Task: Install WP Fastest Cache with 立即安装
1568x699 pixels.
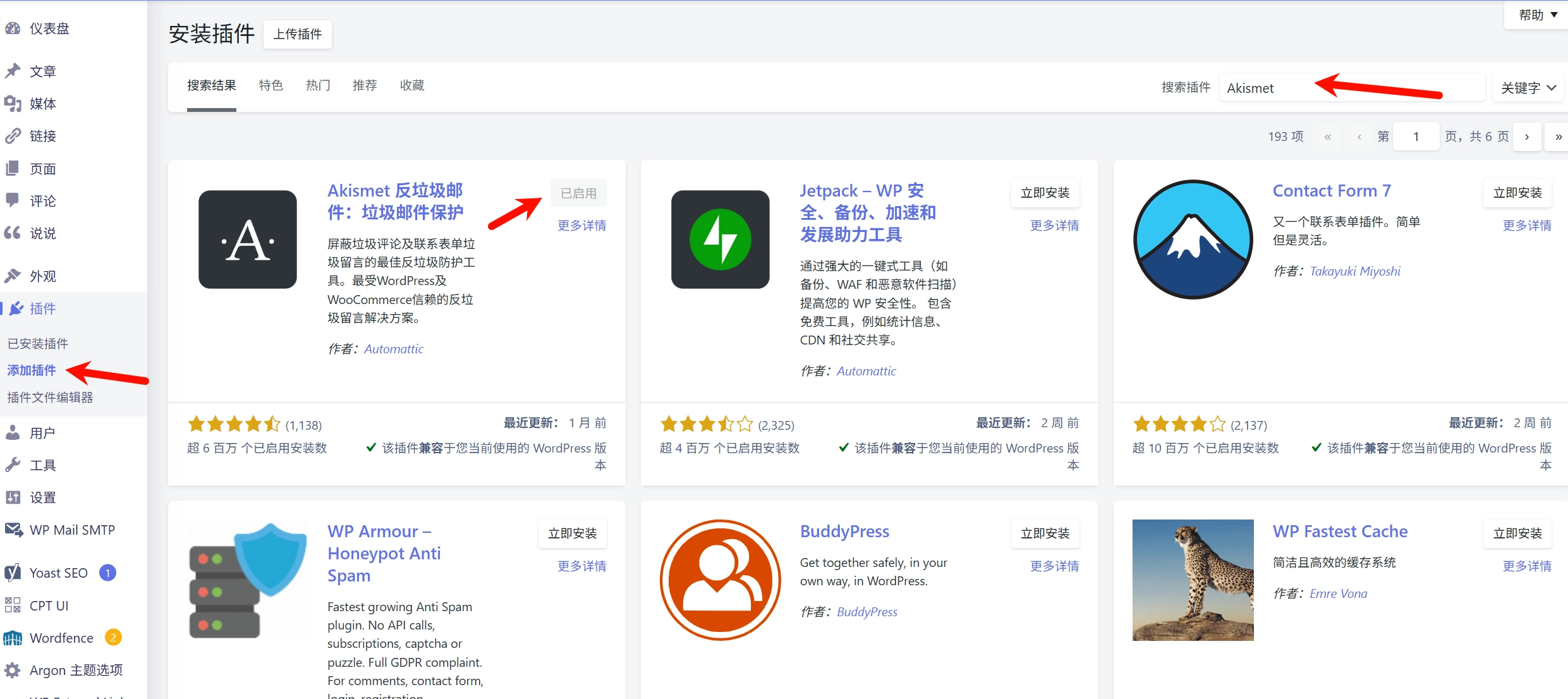Action: point(1518,533)
